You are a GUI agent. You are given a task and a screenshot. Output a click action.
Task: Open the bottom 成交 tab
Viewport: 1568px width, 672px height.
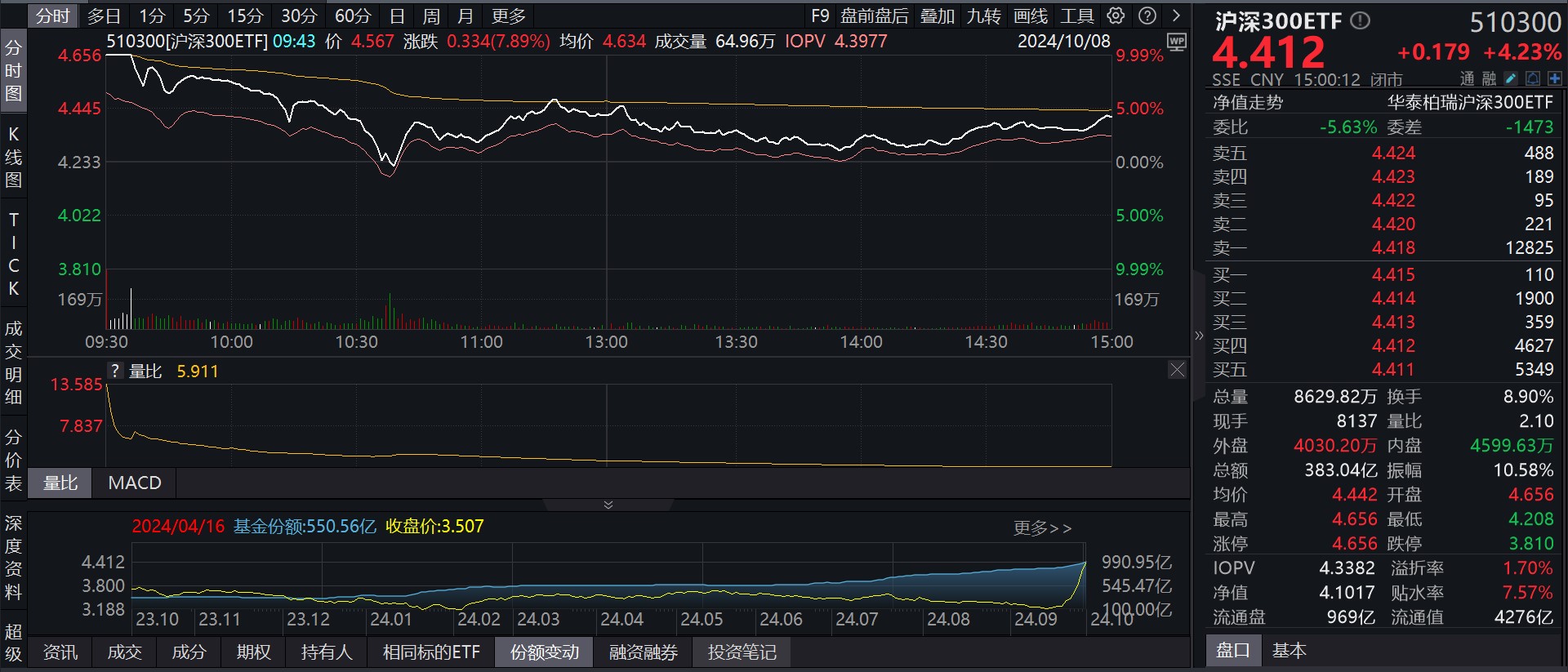point(125,652)
